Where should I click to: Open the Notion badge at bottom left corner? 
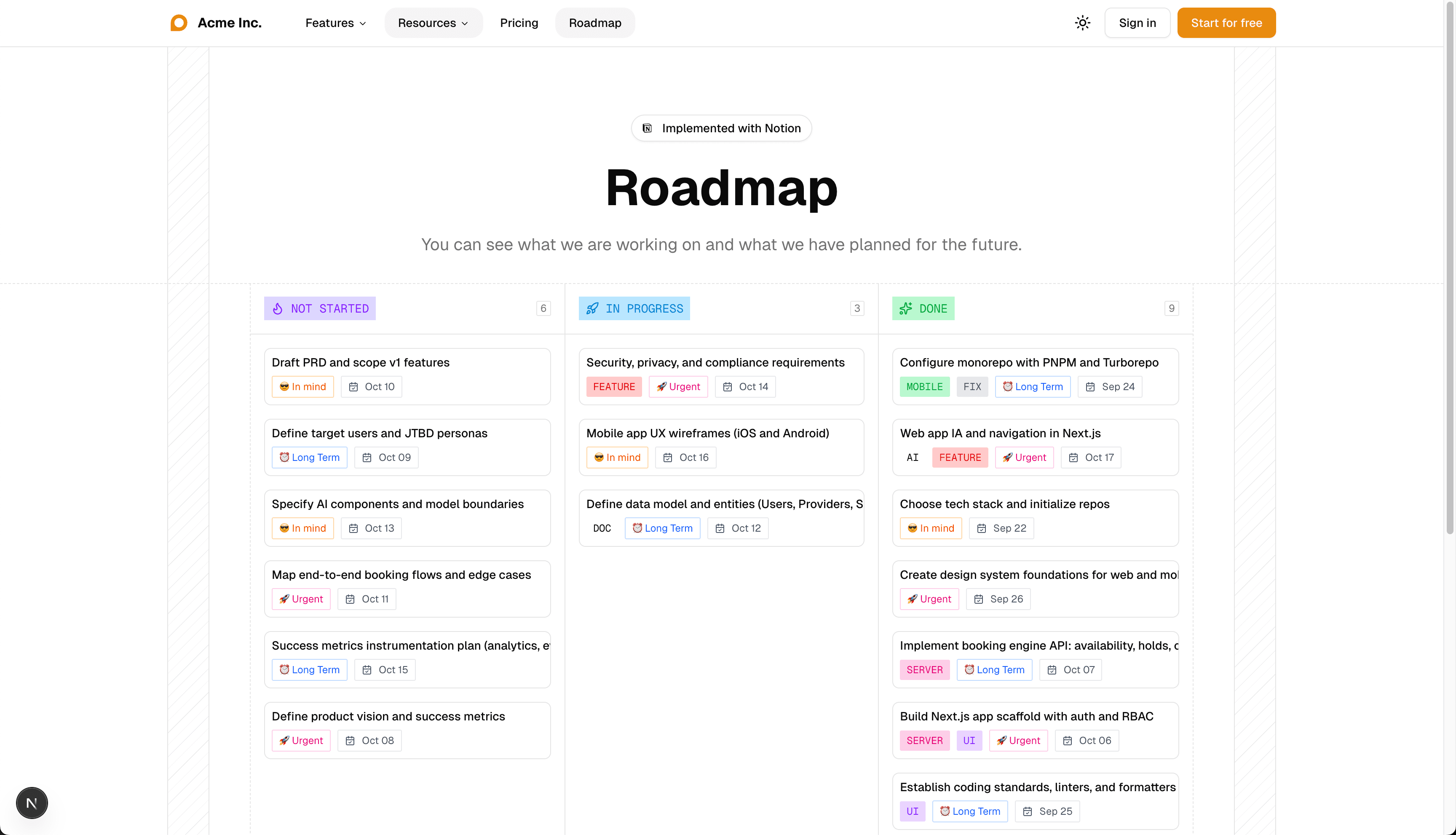pyautogui.click(x=32, y=803)
